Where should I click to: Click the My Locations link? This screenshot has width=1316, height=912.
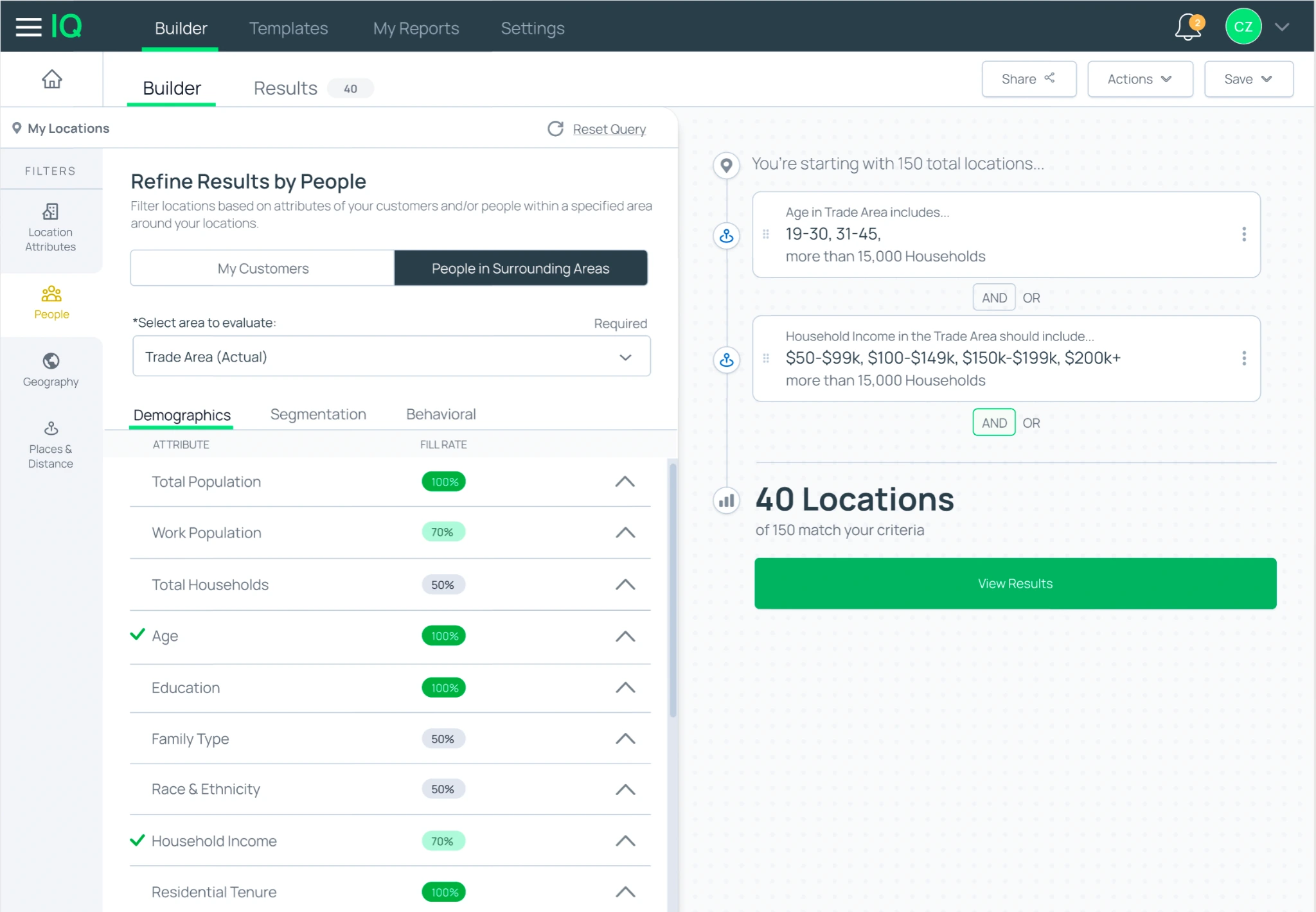coord(61,128)
